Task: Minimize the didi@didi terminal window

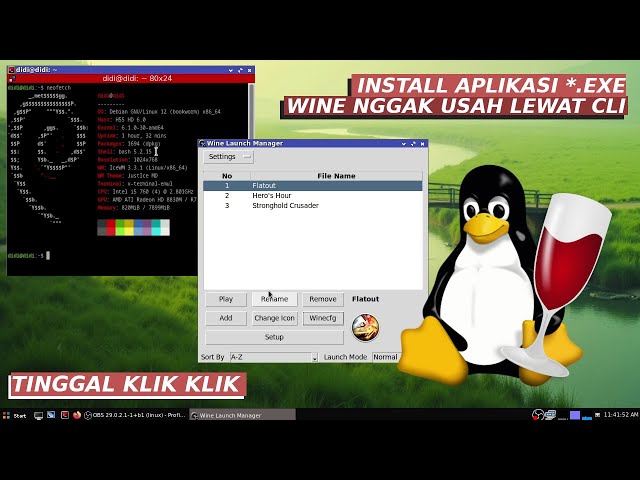Action: pos(231,70)
